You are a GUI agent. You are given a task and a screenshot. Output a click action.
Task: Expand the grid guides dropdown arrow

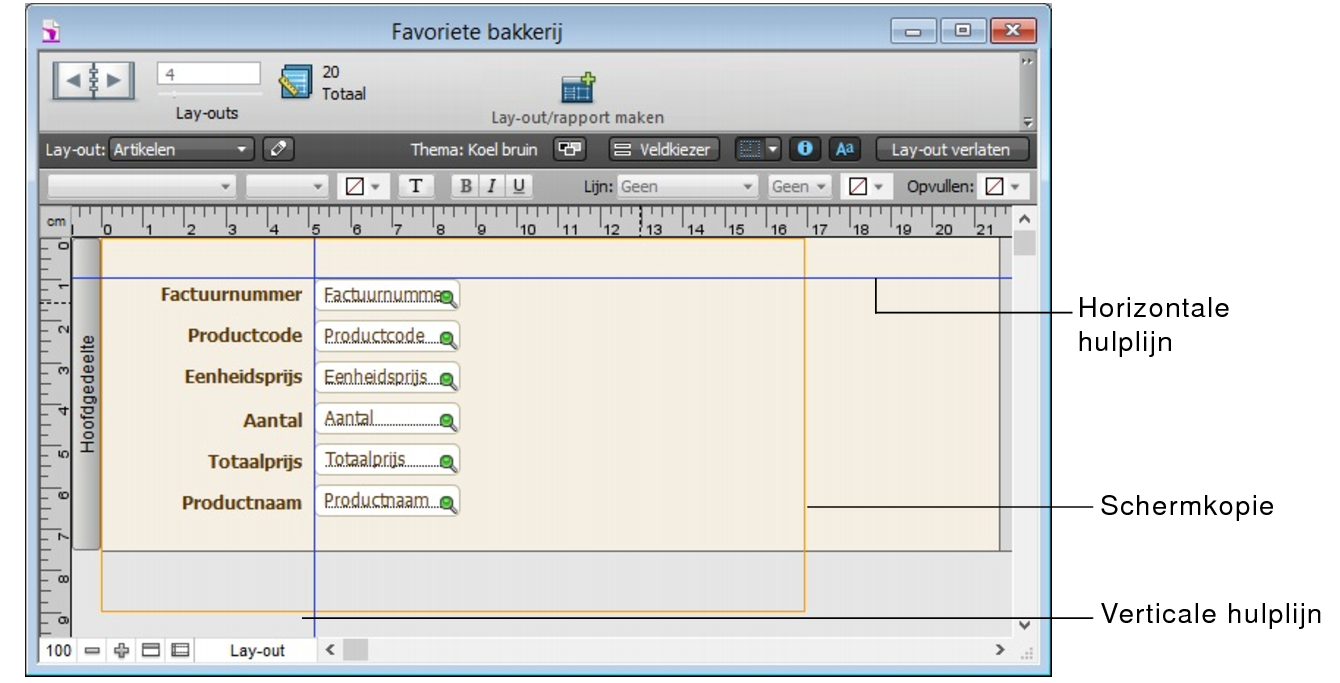click(x=774, y=150)
